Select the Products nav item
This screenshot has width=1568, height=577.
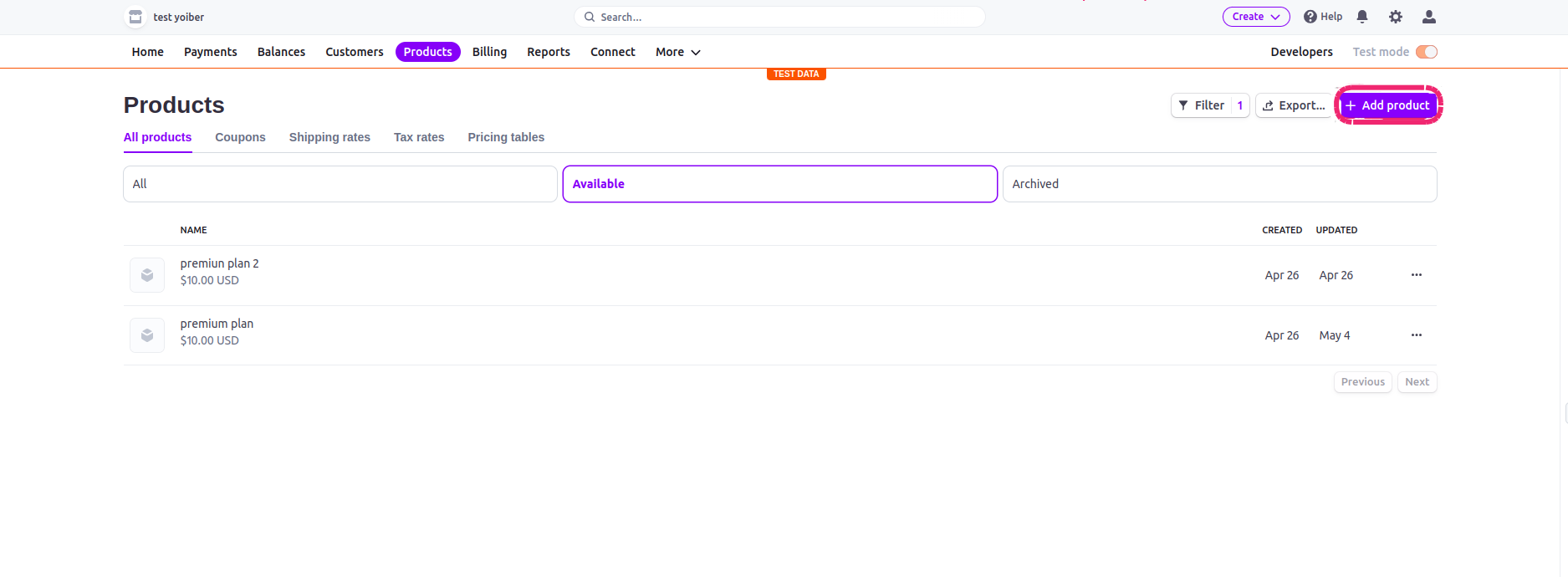point(428,52)
